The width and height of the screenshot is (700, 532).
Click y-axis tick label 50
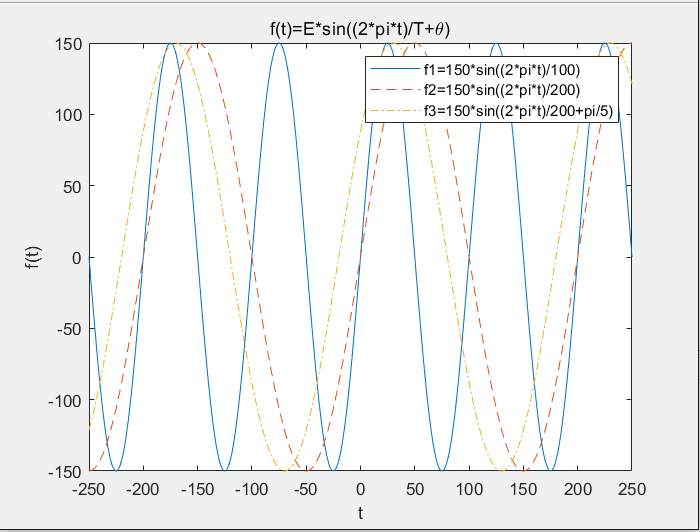(73, 187)
